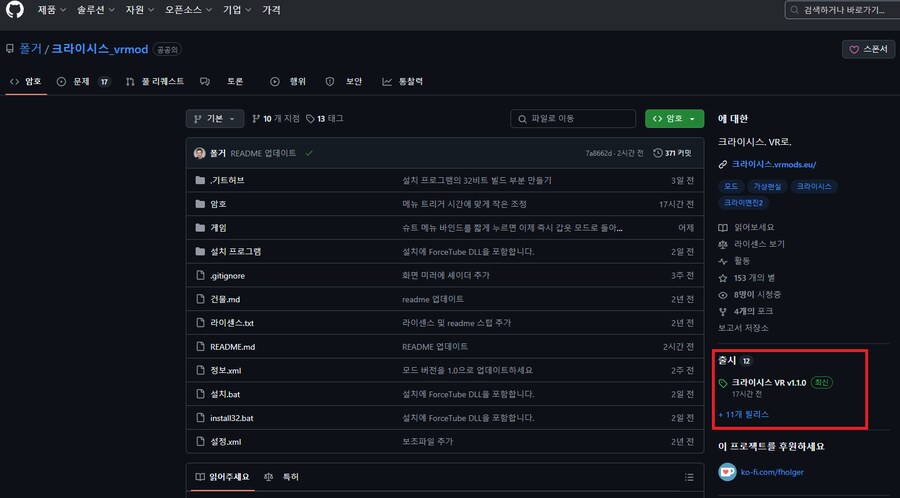Open the 건물.md file
This screenshot has width=900, height=498.
[x=225, y=299]
